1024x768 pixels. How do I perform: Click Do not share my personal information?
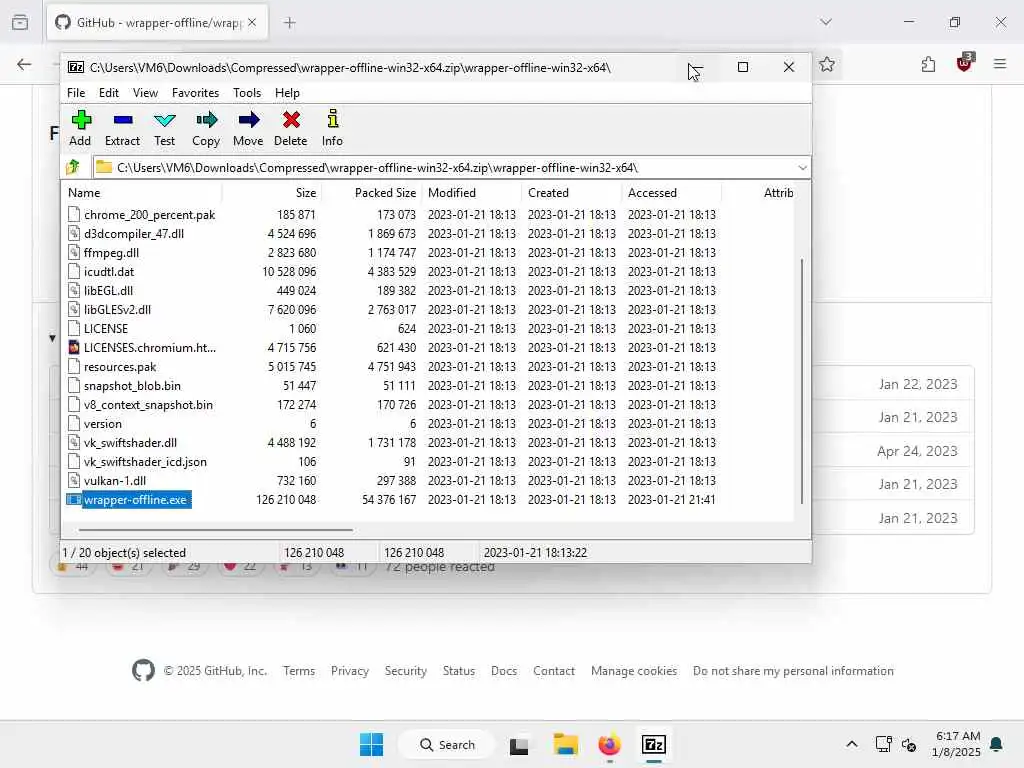pyautogui.click(x=793, y=671)
